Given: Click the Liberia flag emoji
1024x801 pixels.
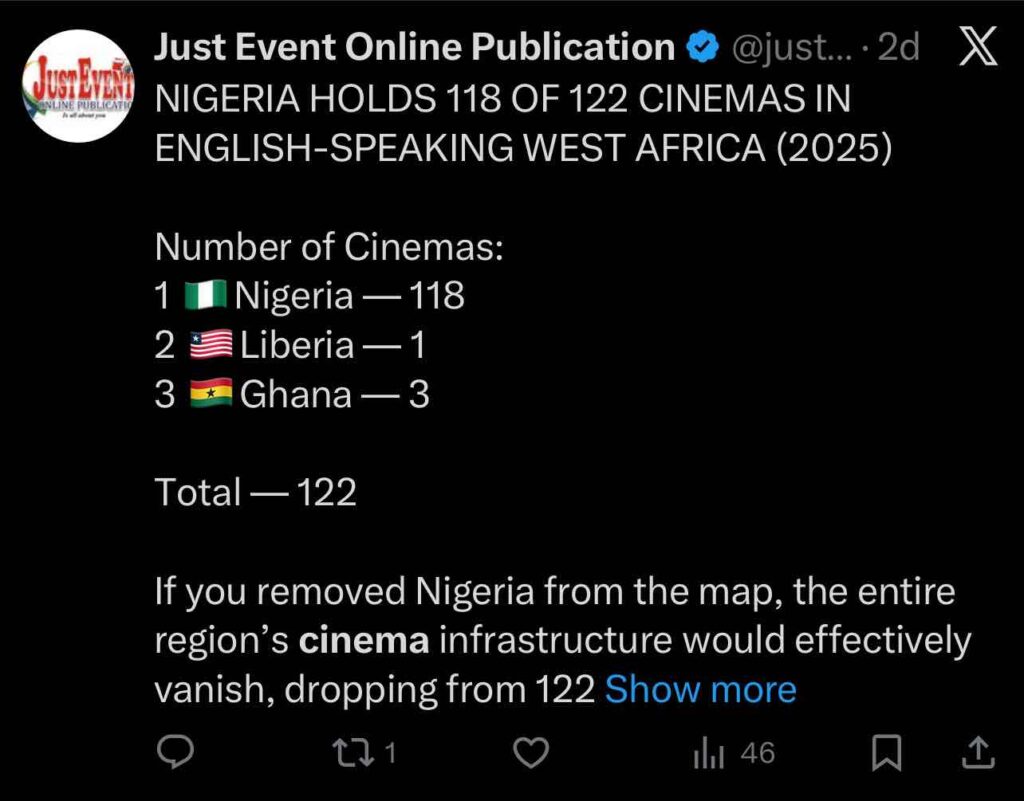Looking at the screenshot, I should point(210,346).
